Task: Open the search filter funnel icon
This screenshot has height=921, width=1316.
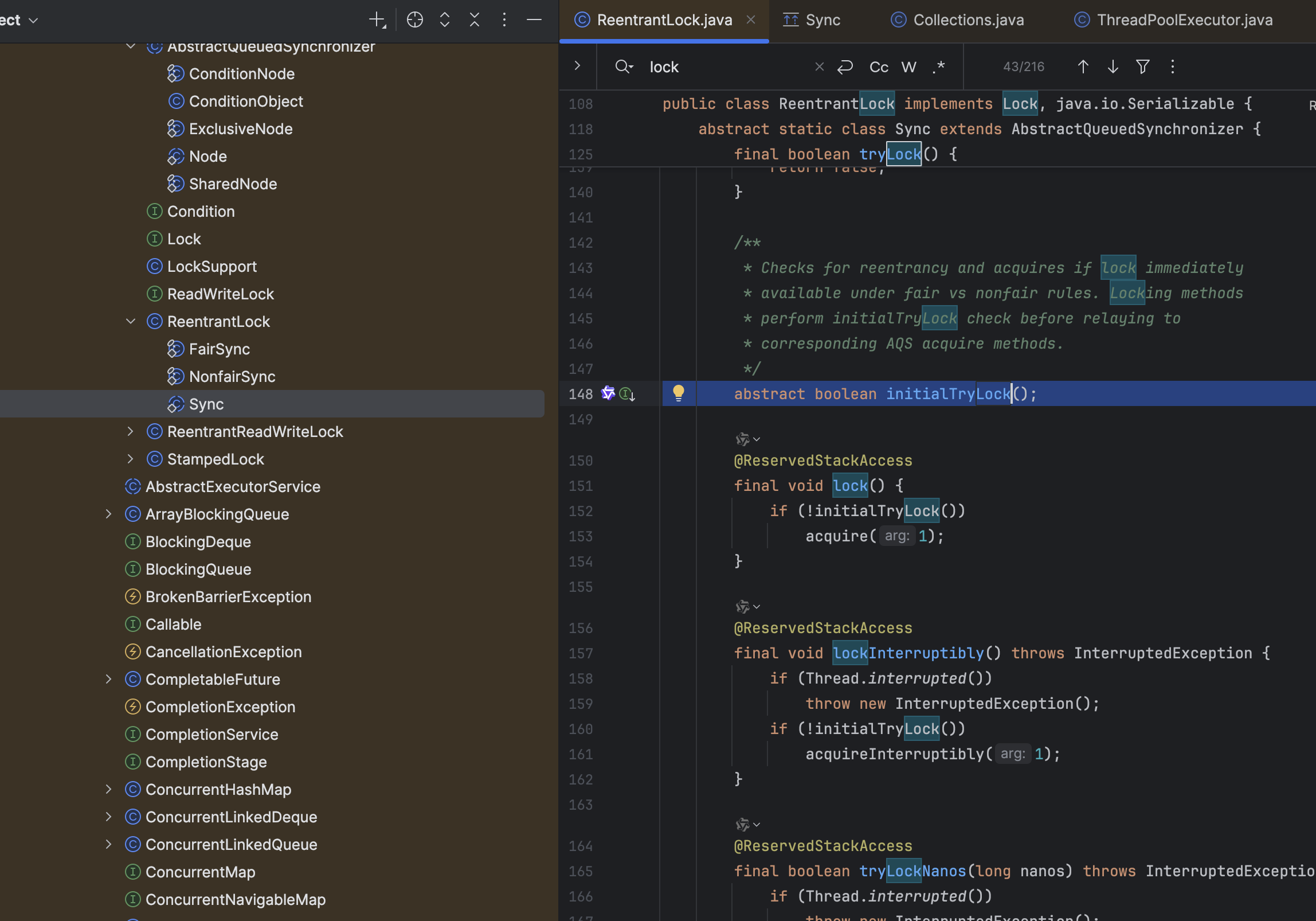Action: point(1142,67)
